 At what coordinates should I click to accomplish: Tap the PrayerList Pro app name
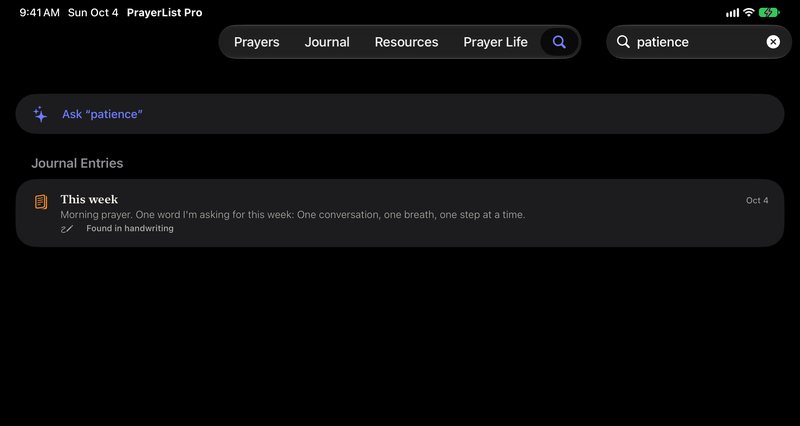pos(164,13)
